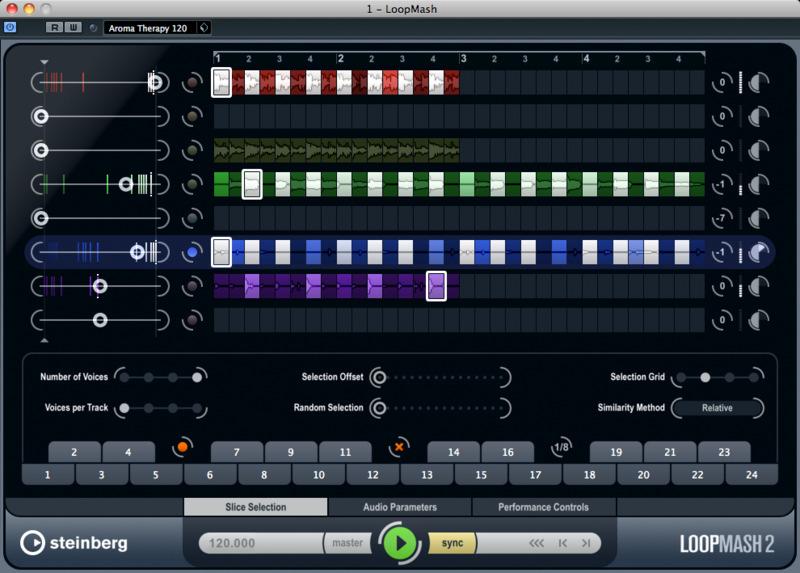Switch to the Audio Parameters tab

(400, 507)
